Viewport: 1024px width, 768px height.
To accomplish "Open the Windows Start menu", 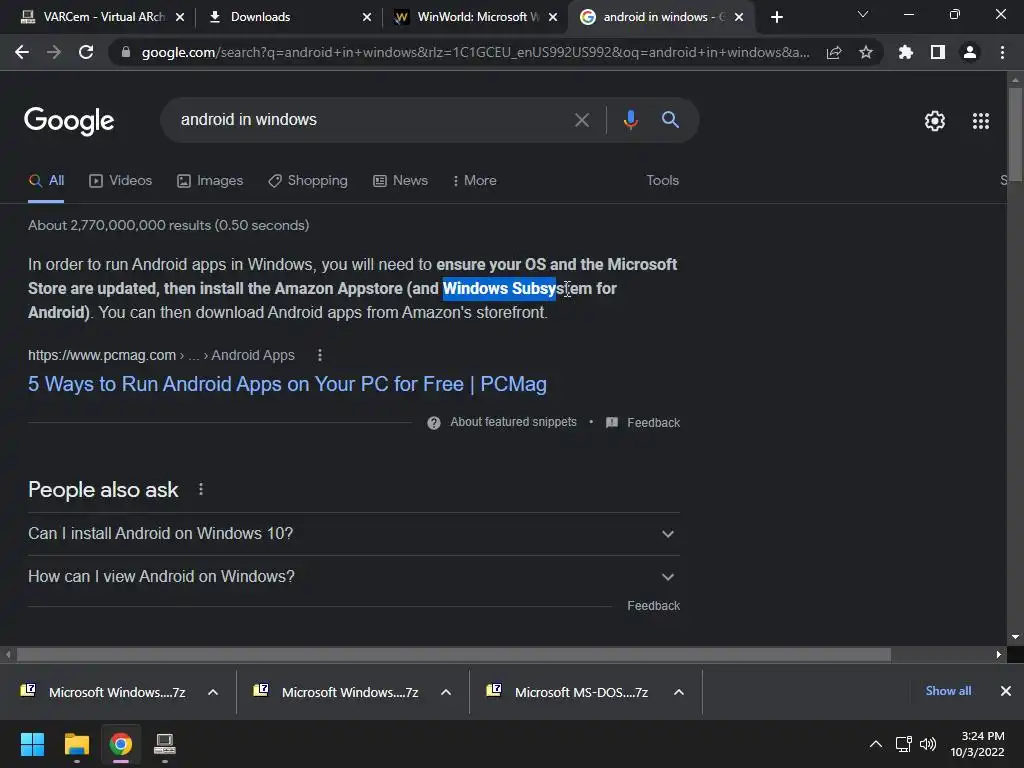I will [32, 744].
